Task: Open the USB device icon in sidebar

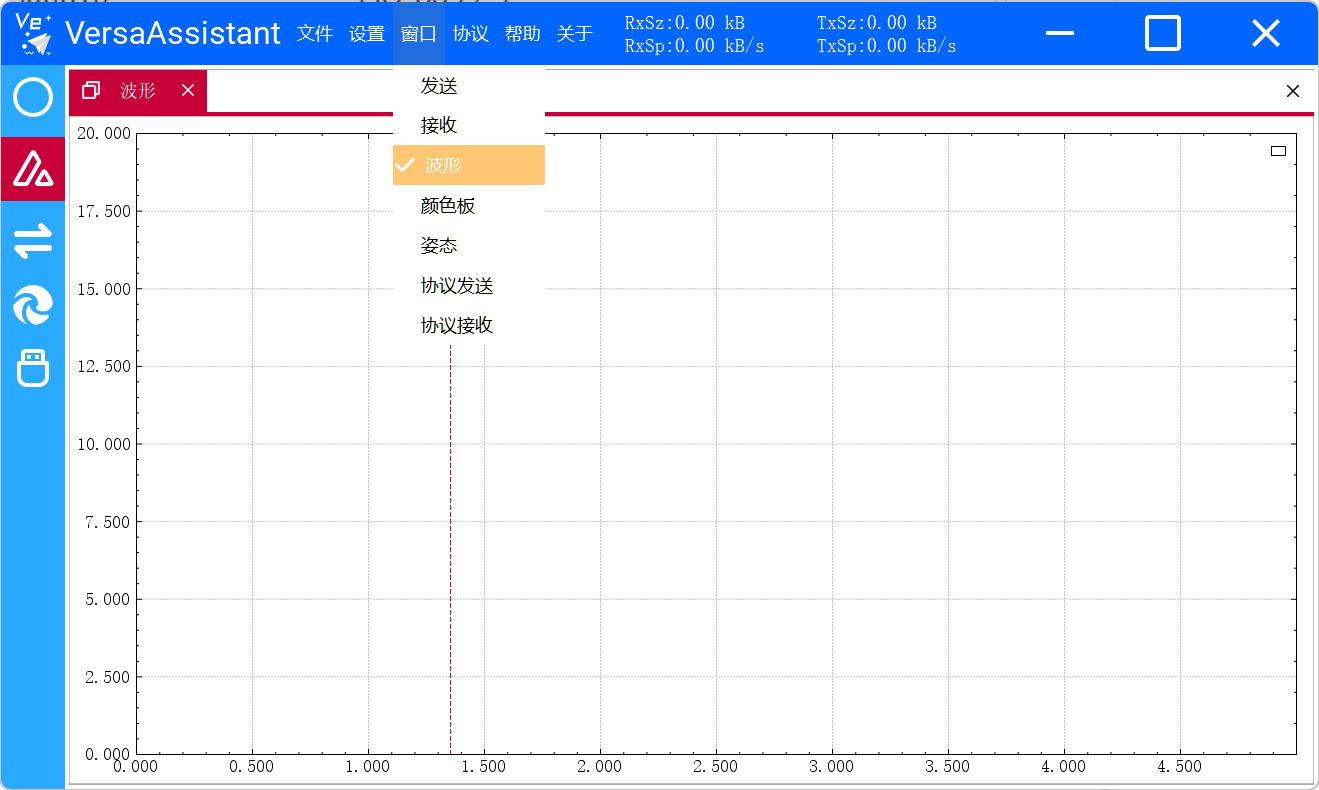Action: (33, 368)
